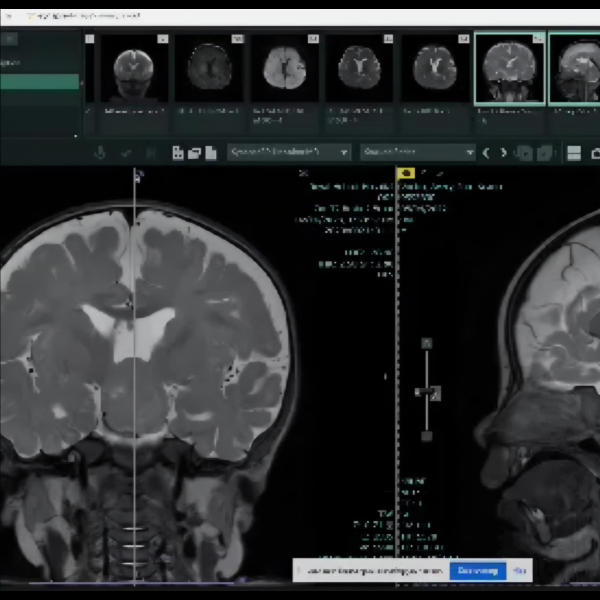Click the split-screen layout icon

pyautogui.click(x=574, y=153)
